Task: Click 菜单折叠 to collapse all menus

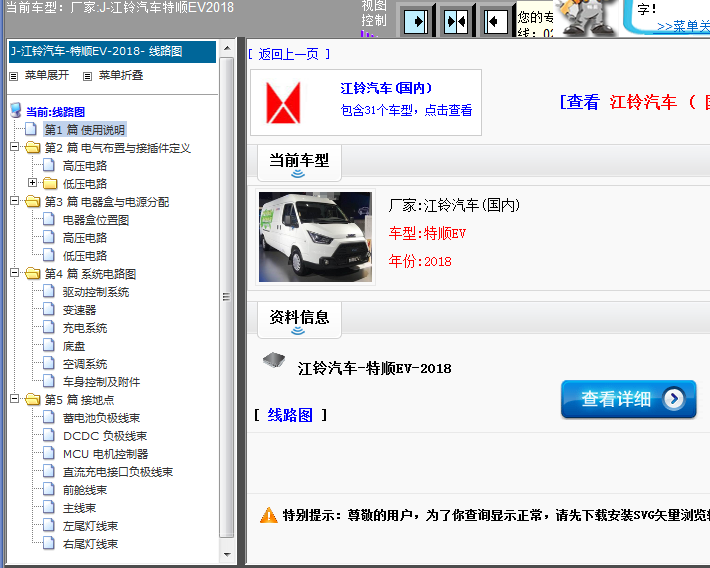Action: (121, 75)
